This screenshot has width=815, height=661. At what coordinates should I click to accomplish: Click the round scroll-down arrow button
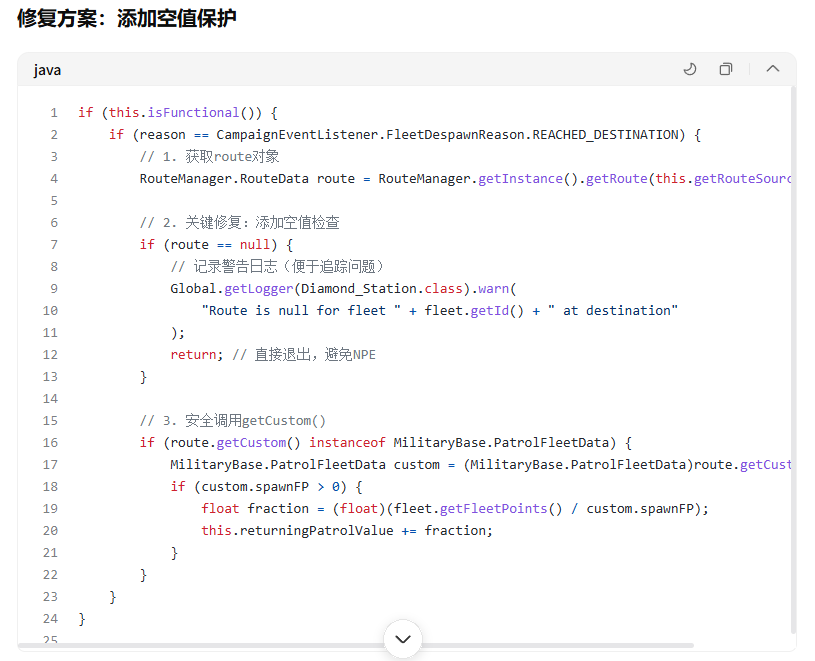coord(403,639)
